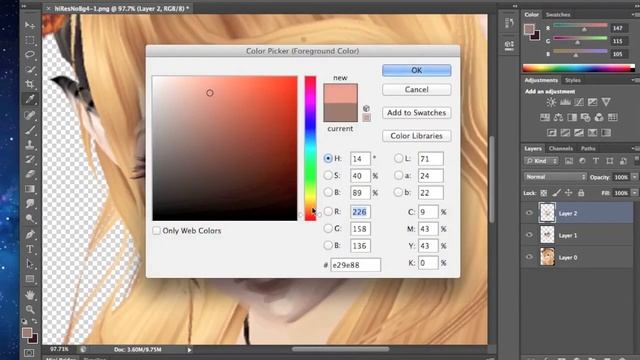
Task: Select the Move tool in the toolbar
Action: tap(30, 25)
